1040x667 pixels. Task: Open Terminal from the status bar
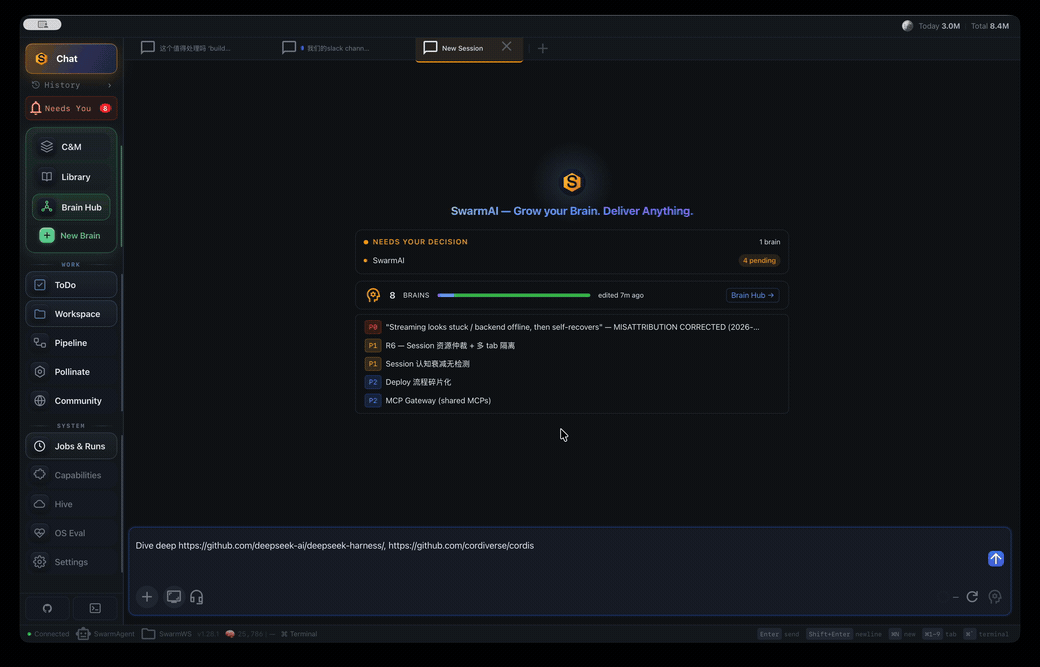point(299,634)
